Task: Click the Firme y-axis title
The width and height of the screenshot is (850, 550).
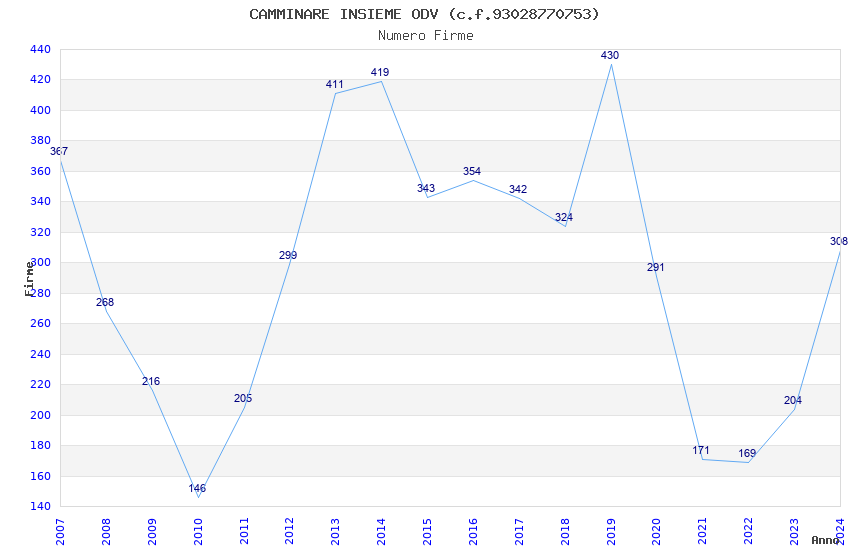Action: click(x=29, y=279)
